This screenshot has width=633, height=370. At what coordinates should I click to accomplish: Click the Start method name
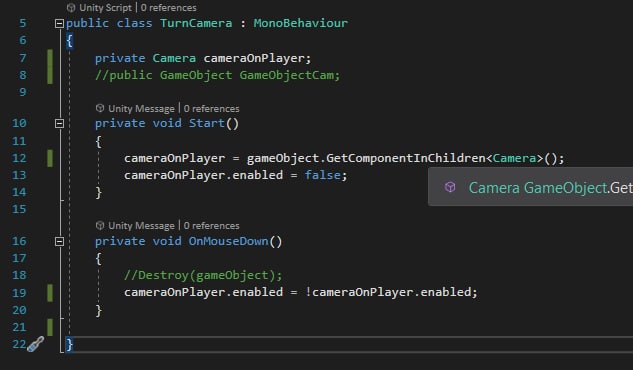207,123
